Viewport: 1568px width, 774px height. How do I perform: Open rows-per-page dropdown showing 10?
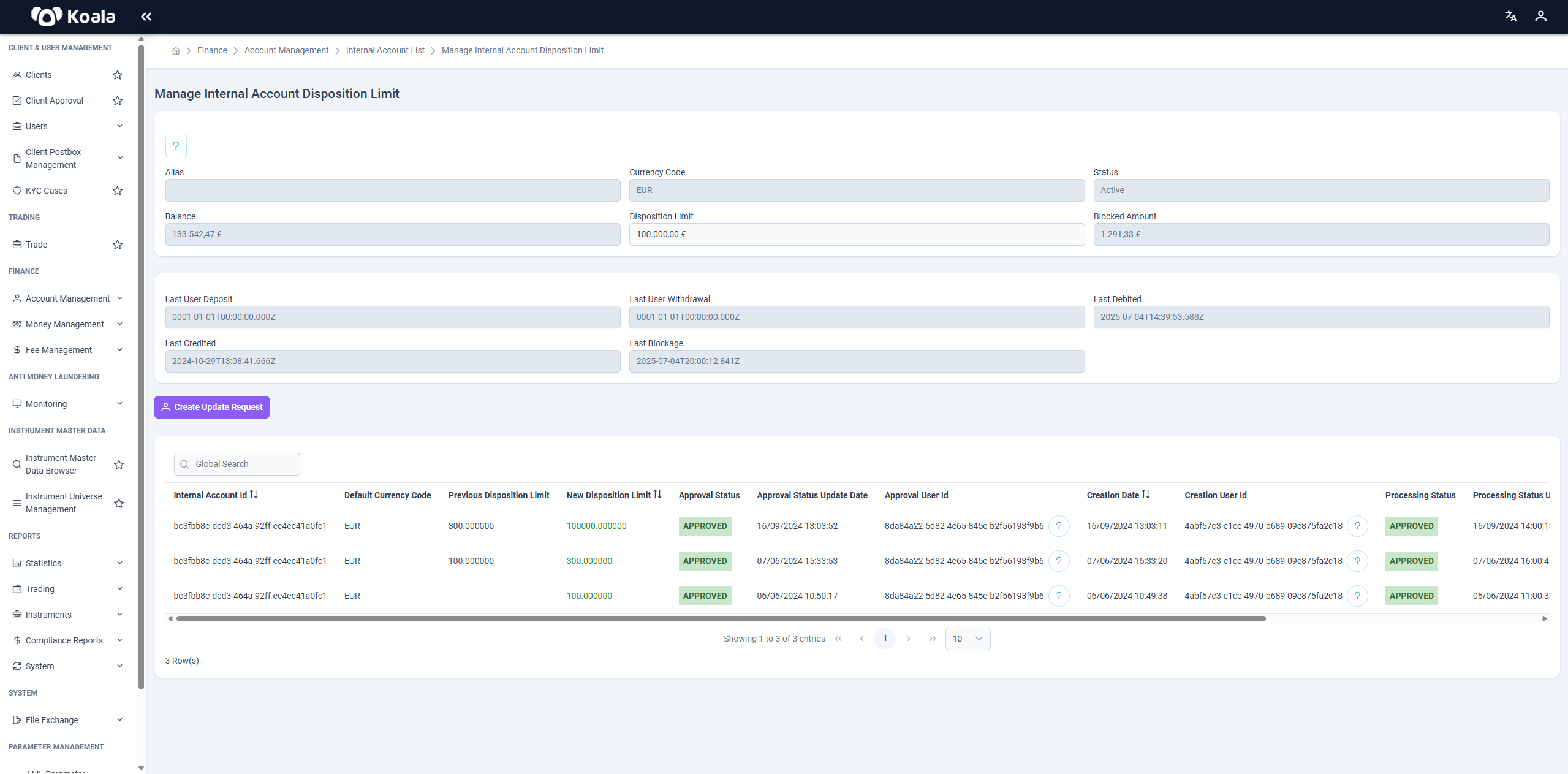pyautogui.click(x=968, y=639)
